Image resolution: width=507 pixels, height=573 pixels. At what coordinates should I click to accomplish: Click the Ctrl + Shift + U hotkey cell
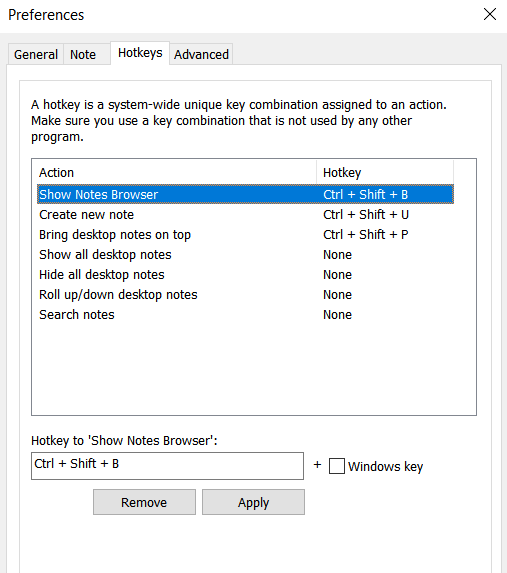(366, 215)
